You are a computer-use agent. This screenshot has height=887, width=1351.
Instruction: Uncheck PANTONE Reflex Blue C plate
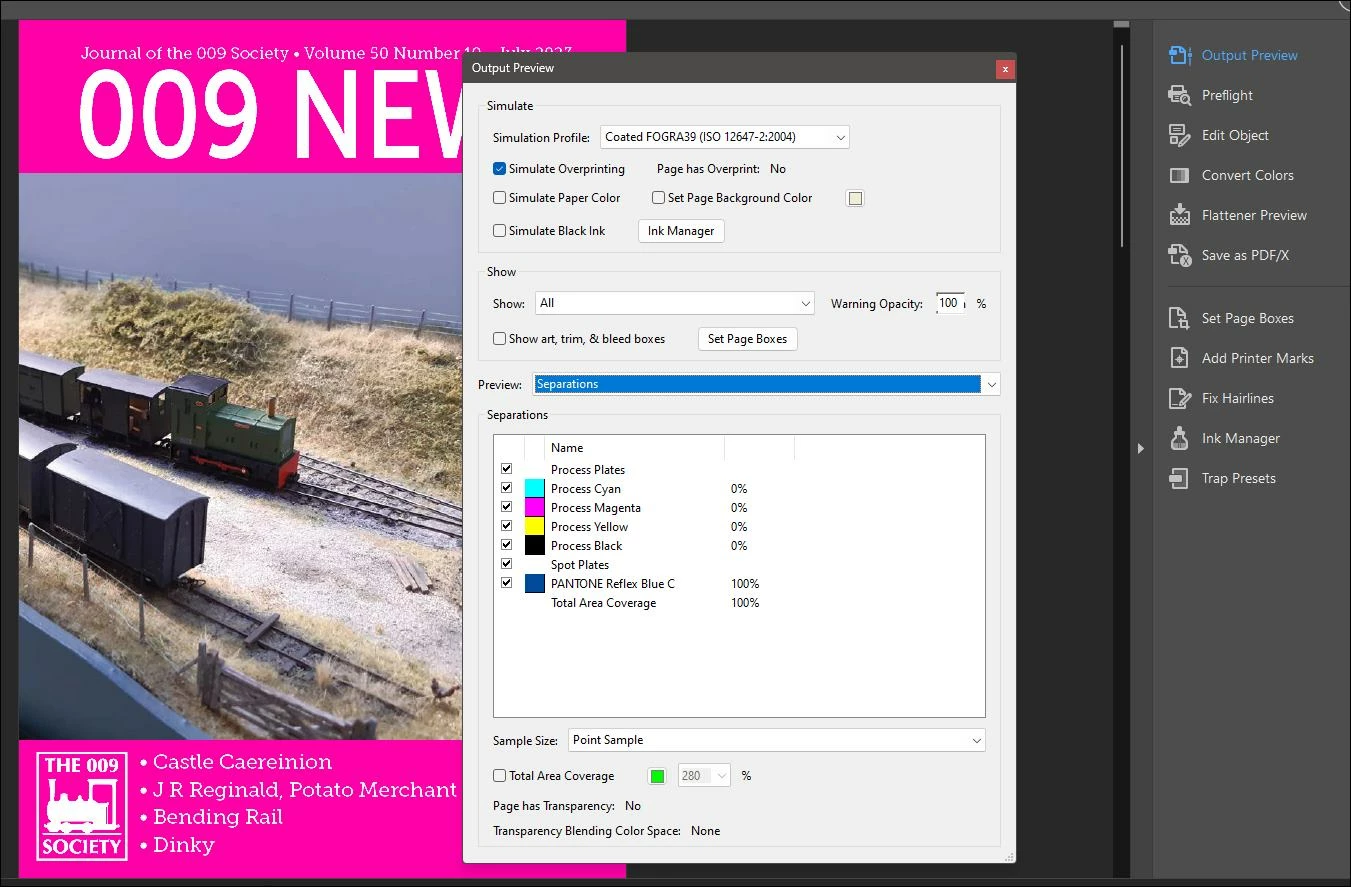point(506,583)
